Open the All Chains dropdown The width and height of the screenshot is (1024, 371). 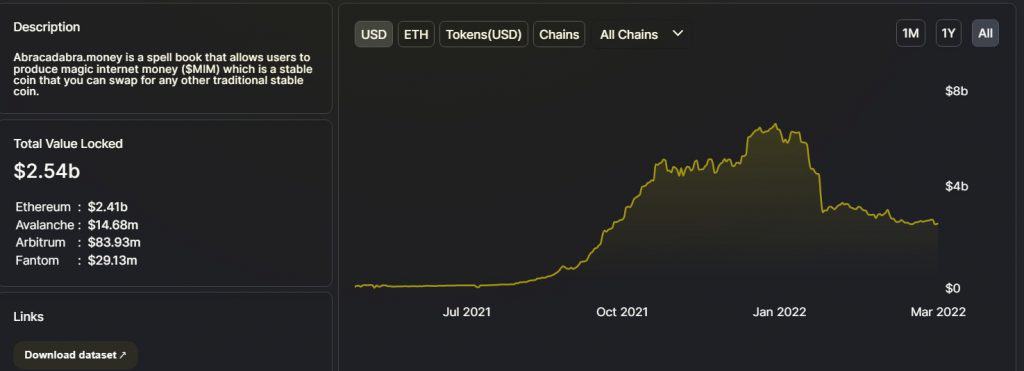tap(641, 34)
